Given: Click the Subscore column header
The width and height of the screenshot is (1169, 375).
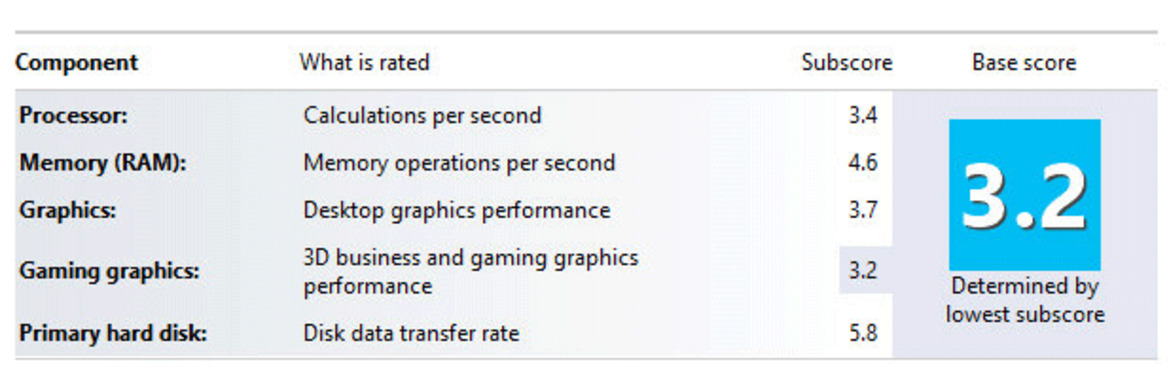Looking at the screenshot, I should point(847,63).
